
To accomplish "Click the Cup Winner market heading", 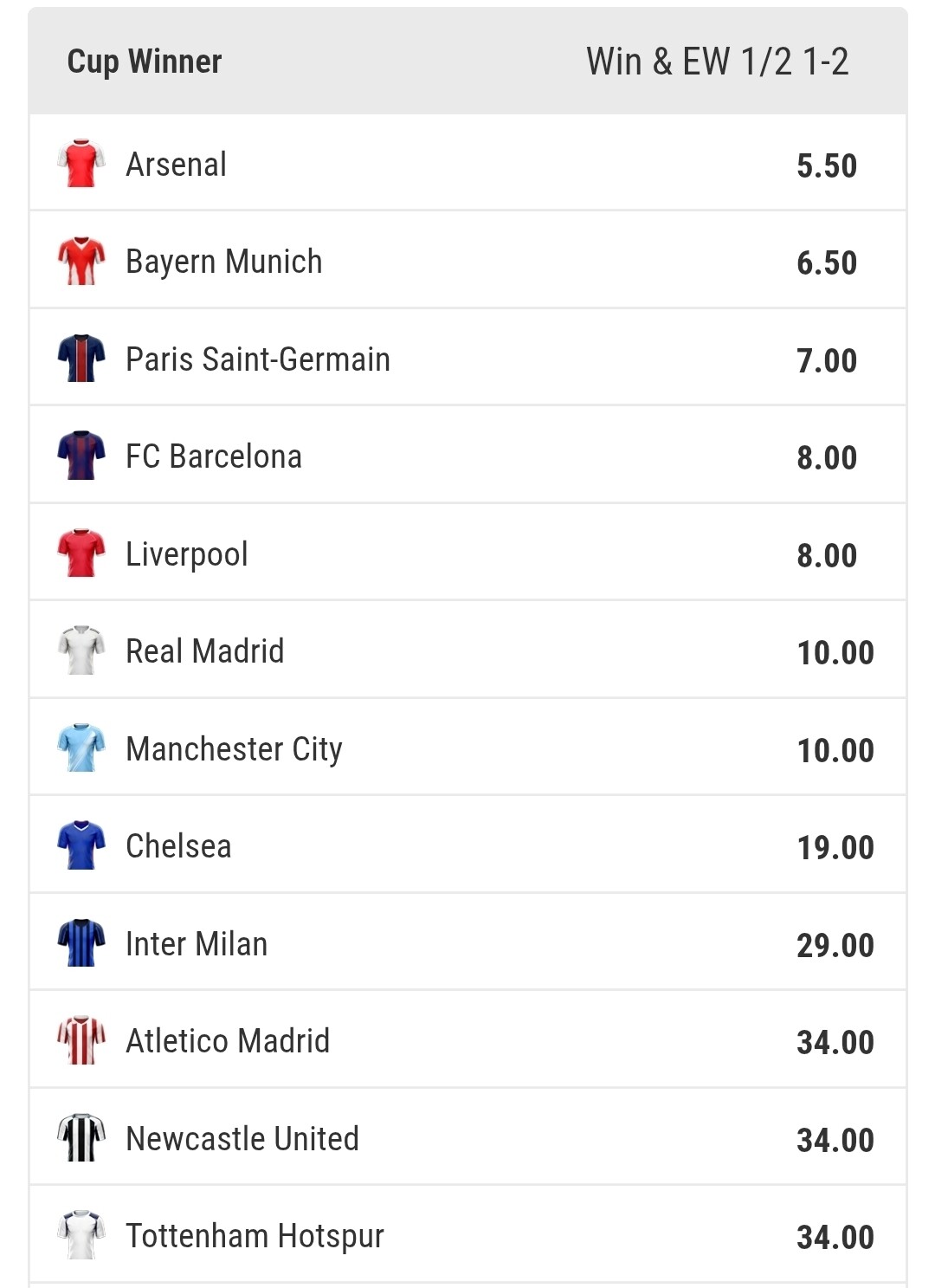I will pyautogui.click(x=145, y=61).
